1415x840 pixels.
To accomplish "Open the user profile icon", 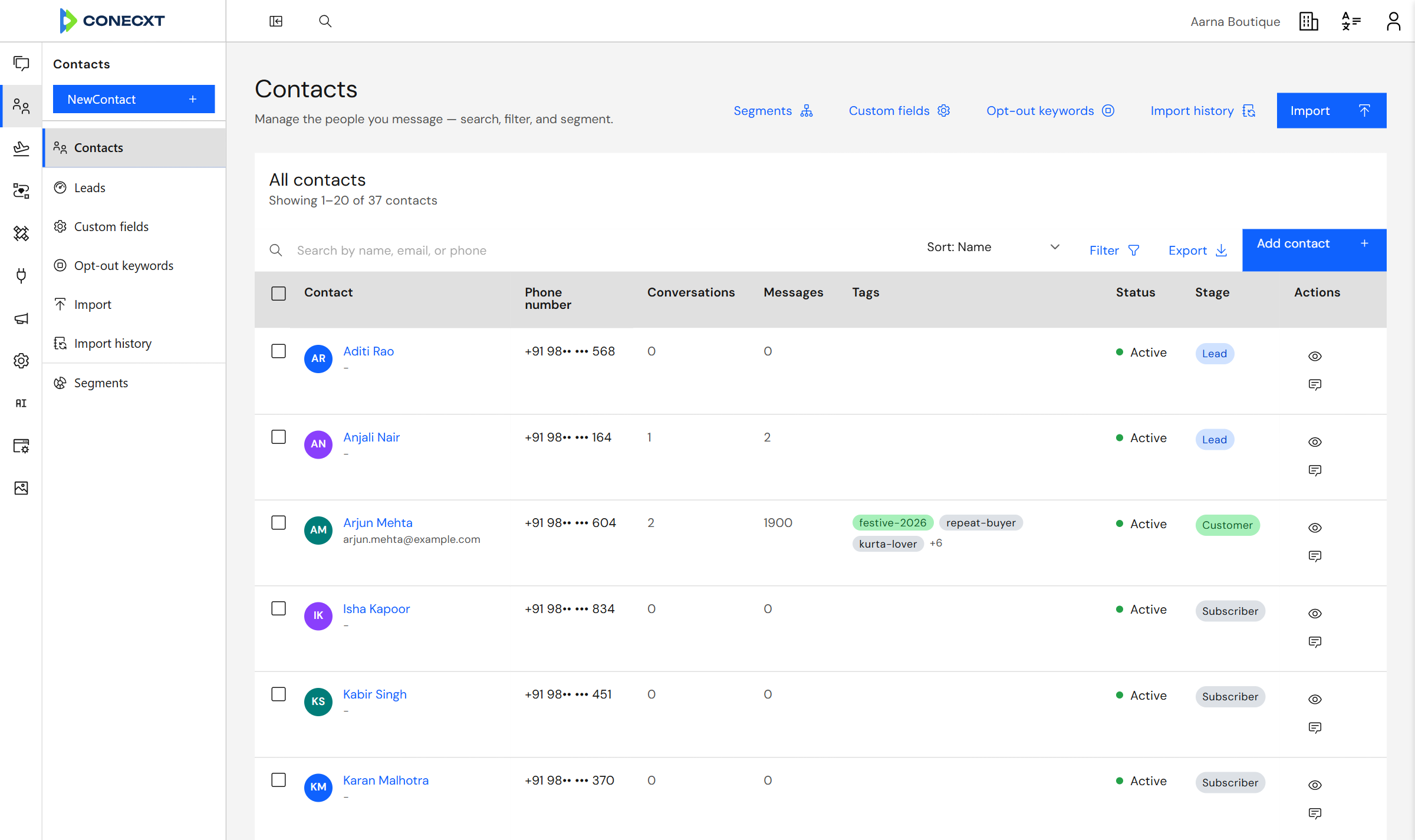I will click(1393, 21).
